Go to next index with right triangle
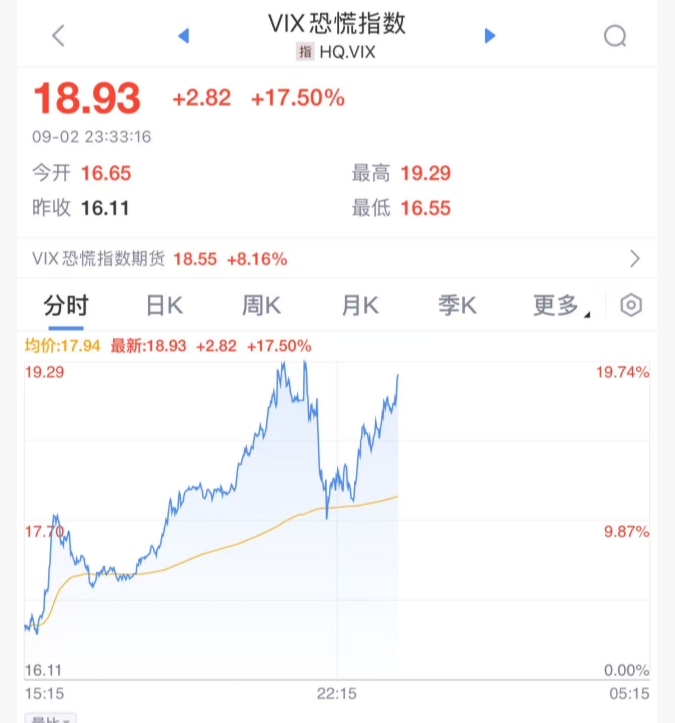This screenshot has width=675, height=723. coord(490,36)
